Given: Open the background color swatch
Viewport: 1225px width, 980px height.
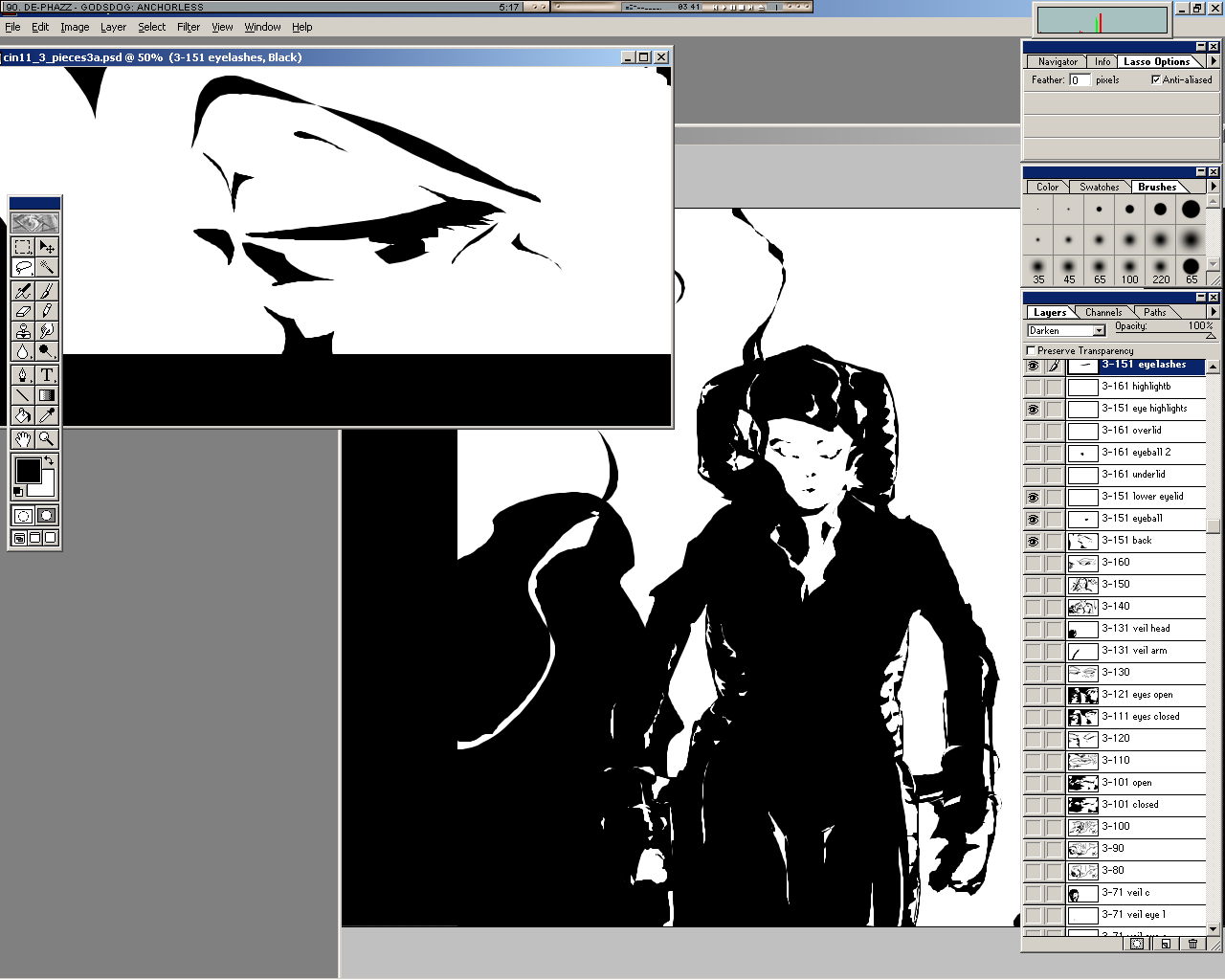Looking at the screenshot, I should pos(47,489).
